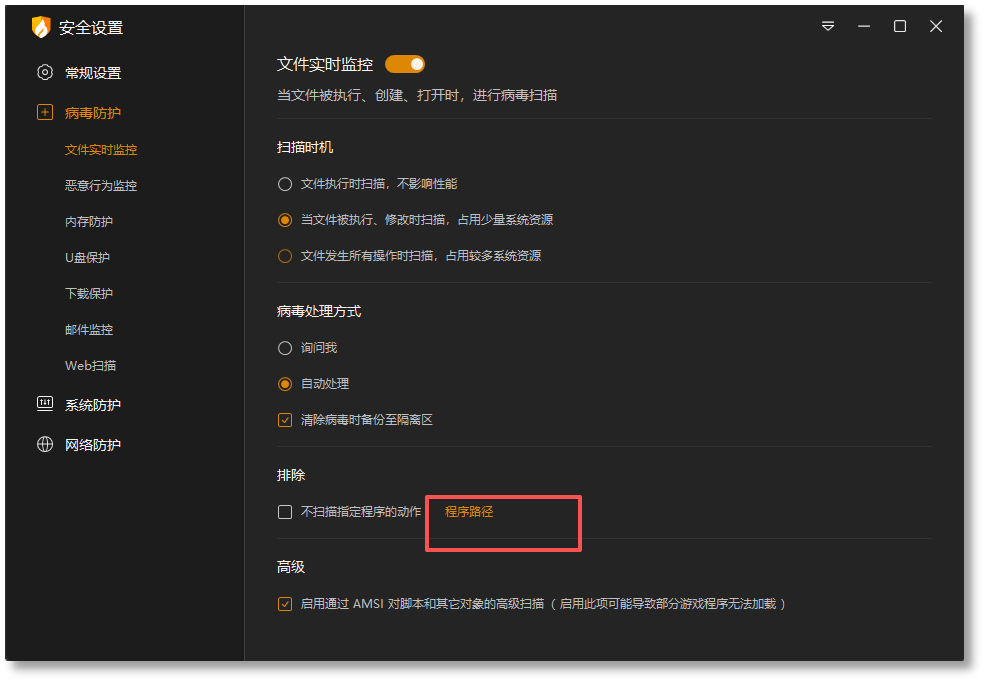This screenshot has height=683, width=985.
Task: Select 文件发生所有操作时扫描 radio option
Action: point(285,256)
